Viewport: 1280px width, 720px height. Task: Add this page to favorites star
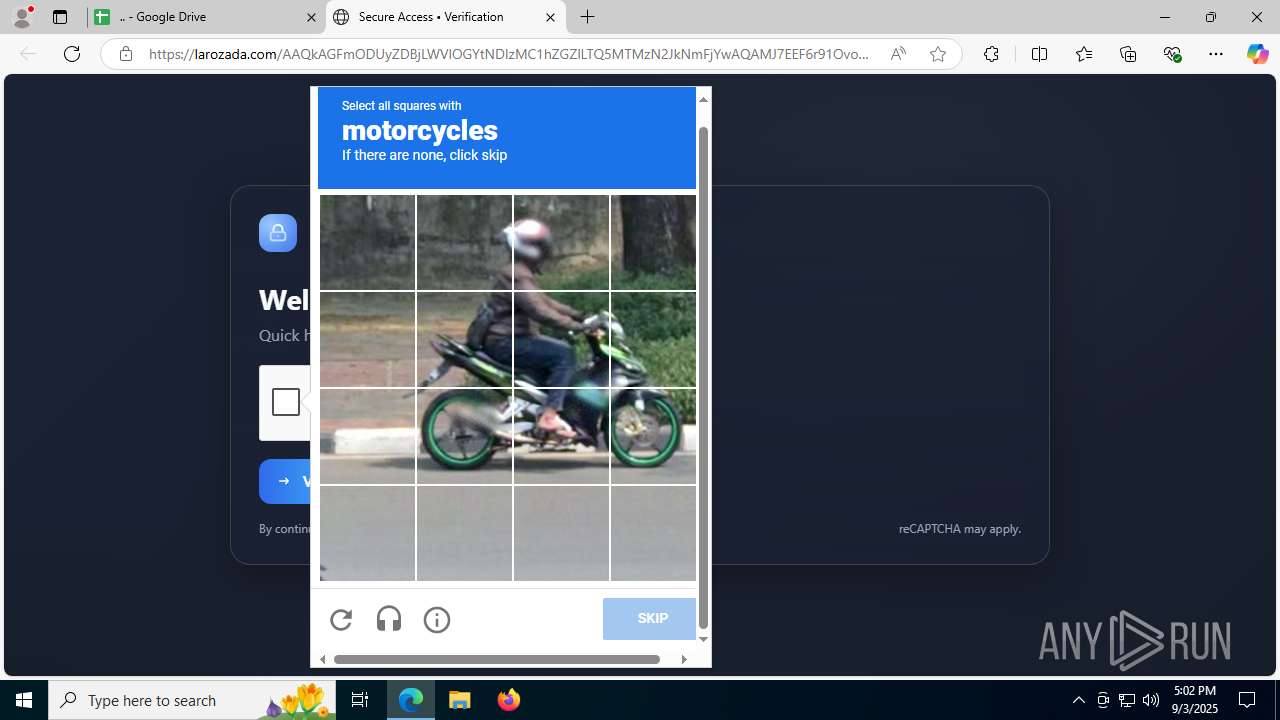(x=938, y=54)
